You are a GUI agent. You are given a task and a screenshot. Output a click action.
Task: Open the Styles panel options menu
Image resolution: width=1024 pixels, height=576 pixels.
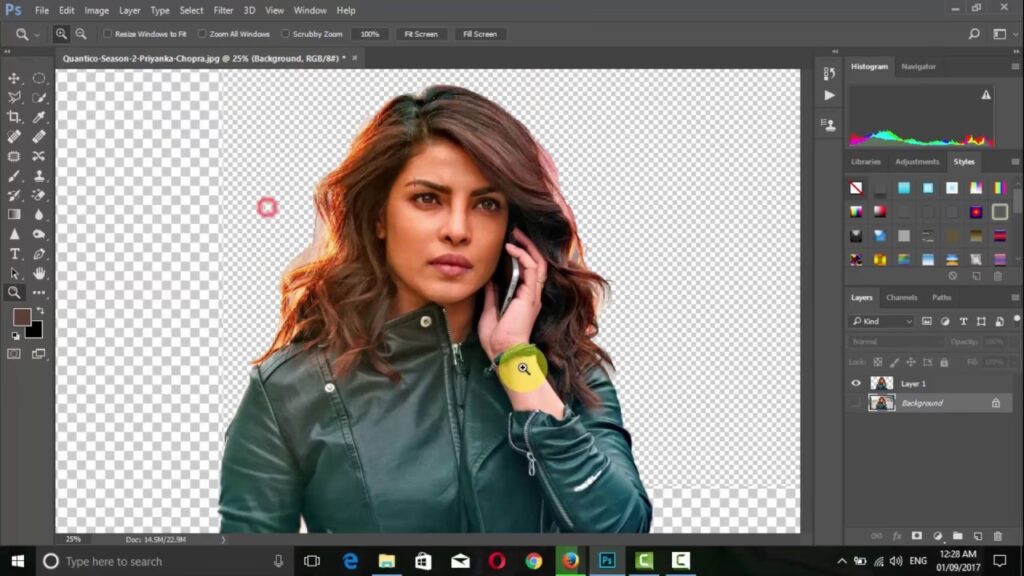point(1015,161)
